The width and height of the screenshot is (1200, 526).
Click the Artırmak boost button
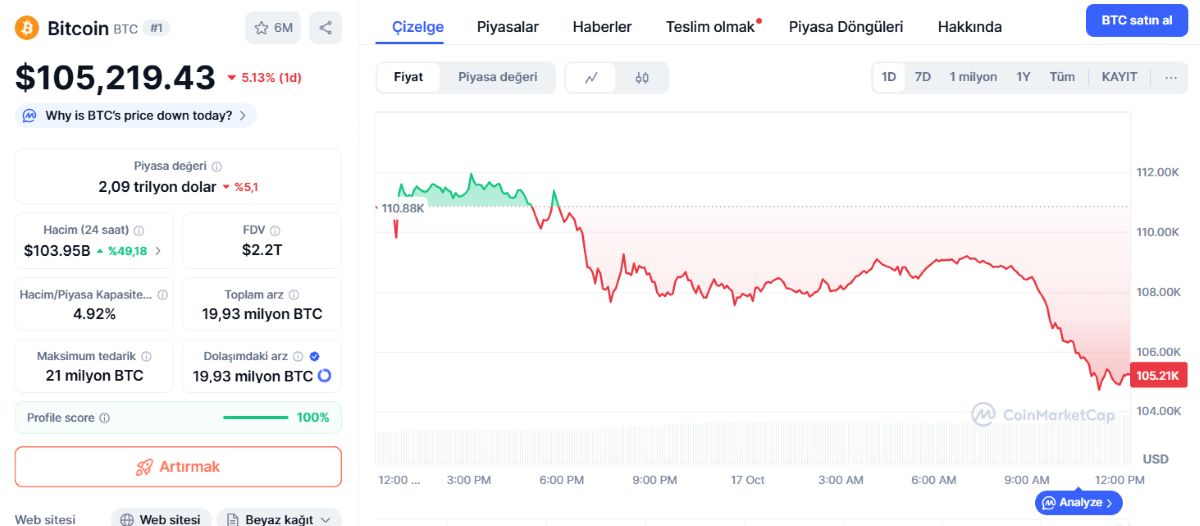point(178,467)
